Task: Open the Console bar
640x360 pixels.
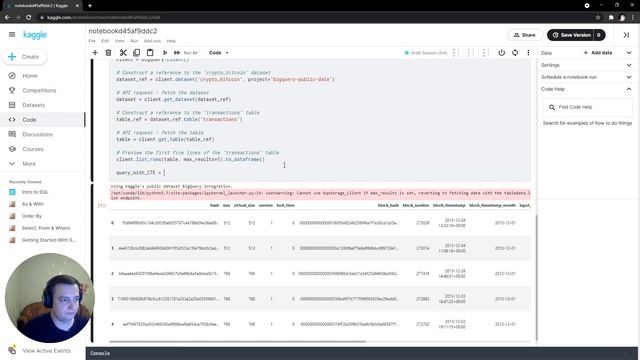Action: pyautogui.click(x=362, y=353)
